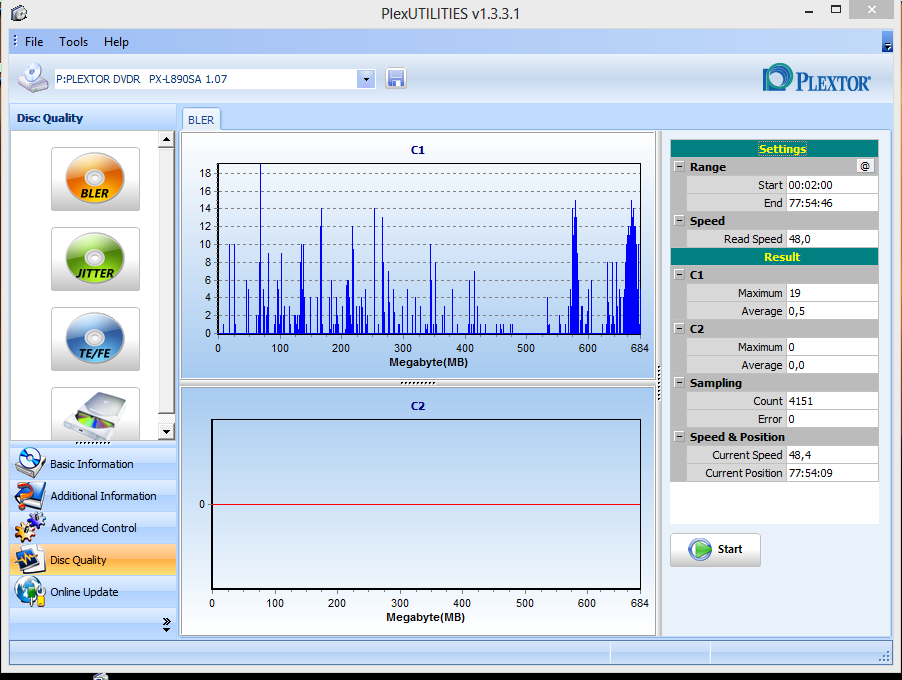Click the Plextor logo
This screenshot has width=902, height=680.
click(816, 78)
